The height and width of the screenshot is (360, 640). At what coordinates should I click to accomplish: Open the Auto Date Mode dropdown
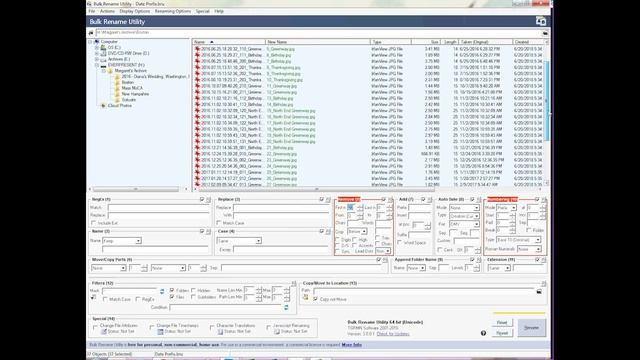pos(464,208)
